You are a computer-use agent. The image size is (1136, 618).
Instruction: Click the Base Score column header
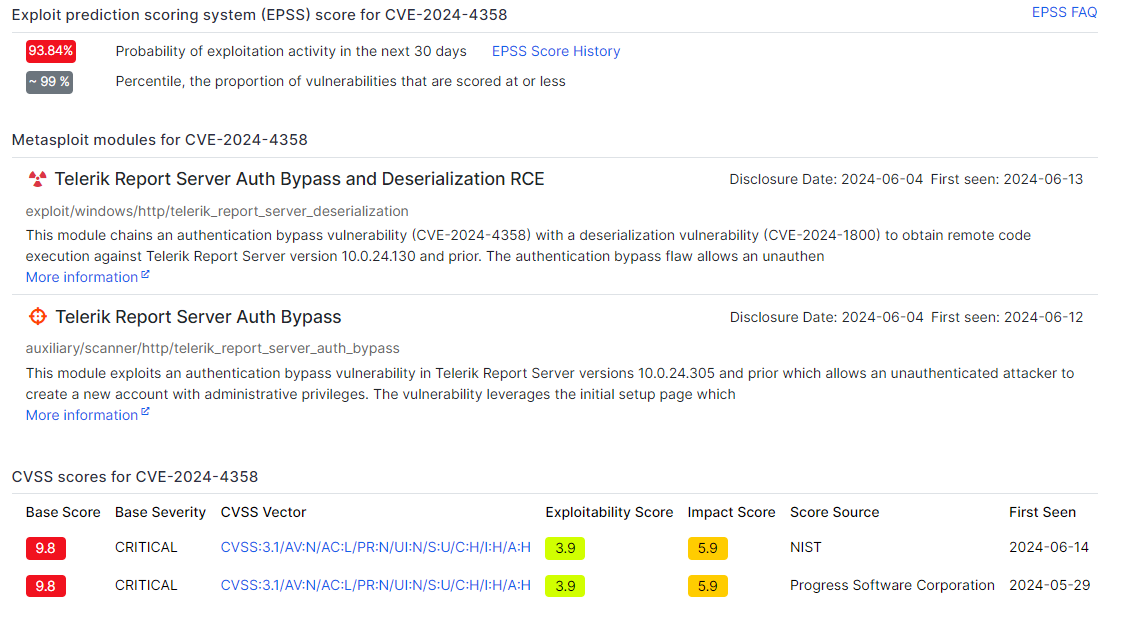[63, 511]
